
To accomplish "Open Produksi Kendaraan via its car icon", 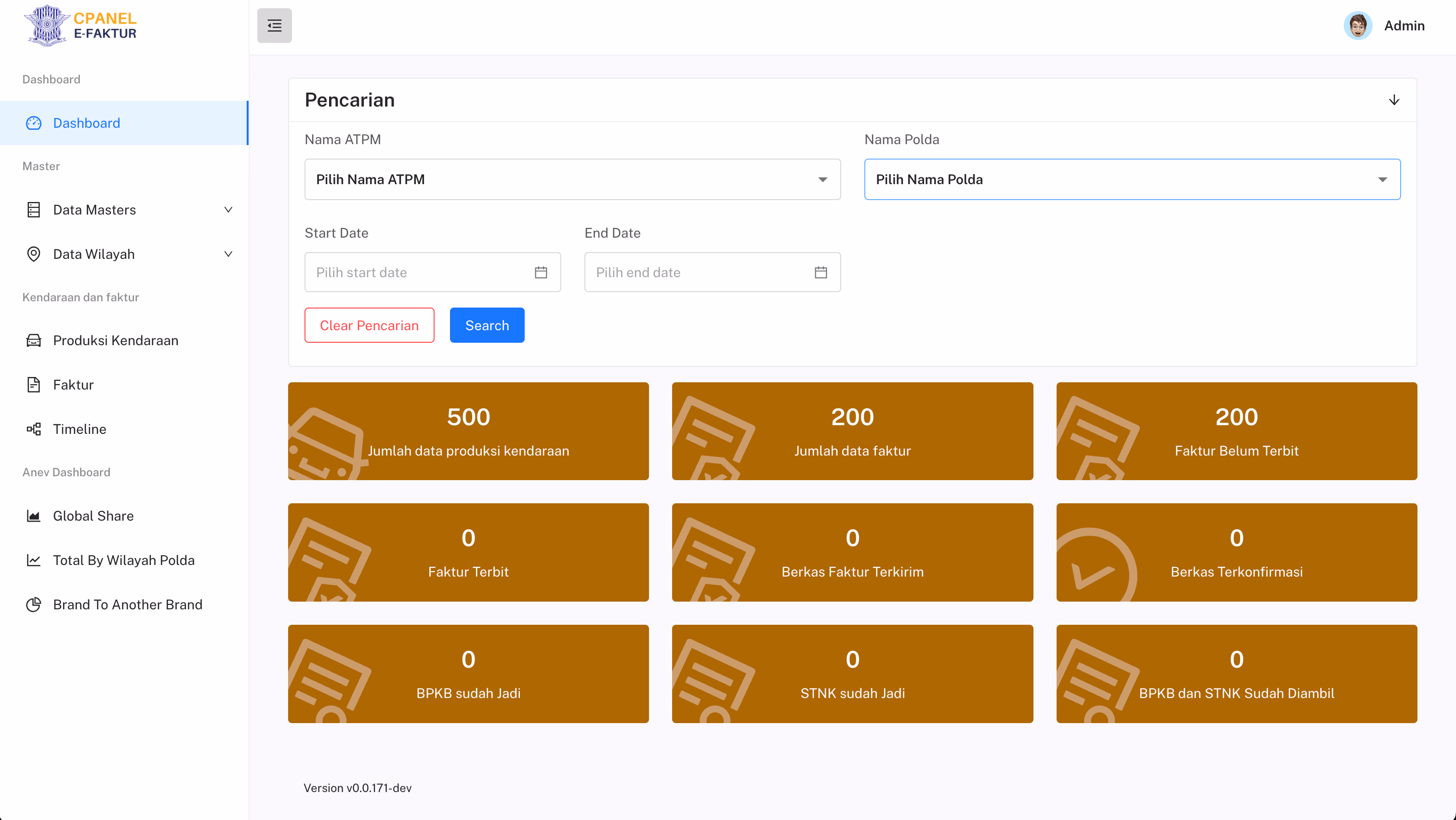I will (x=34, y=340).
